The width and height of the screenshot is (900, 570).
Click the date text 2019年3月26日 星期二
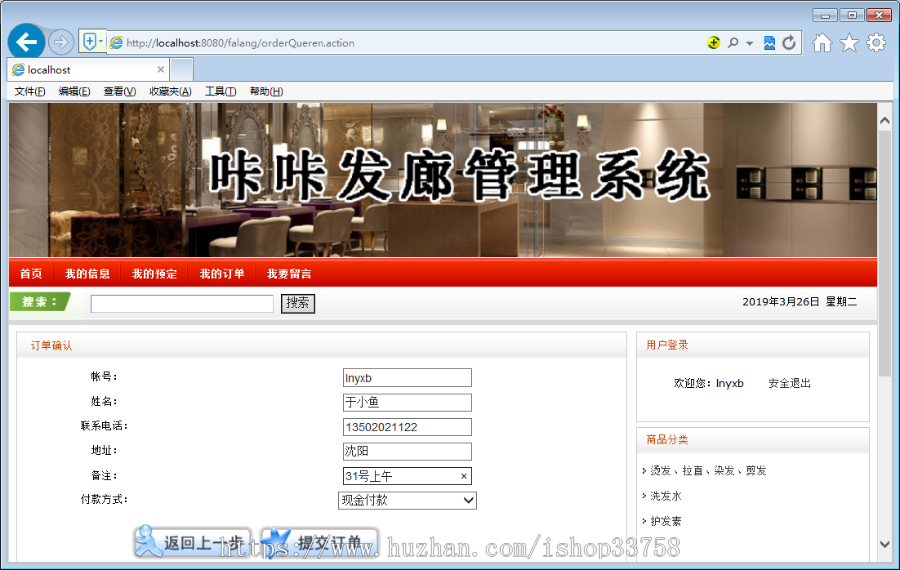(x=799, y=302)
